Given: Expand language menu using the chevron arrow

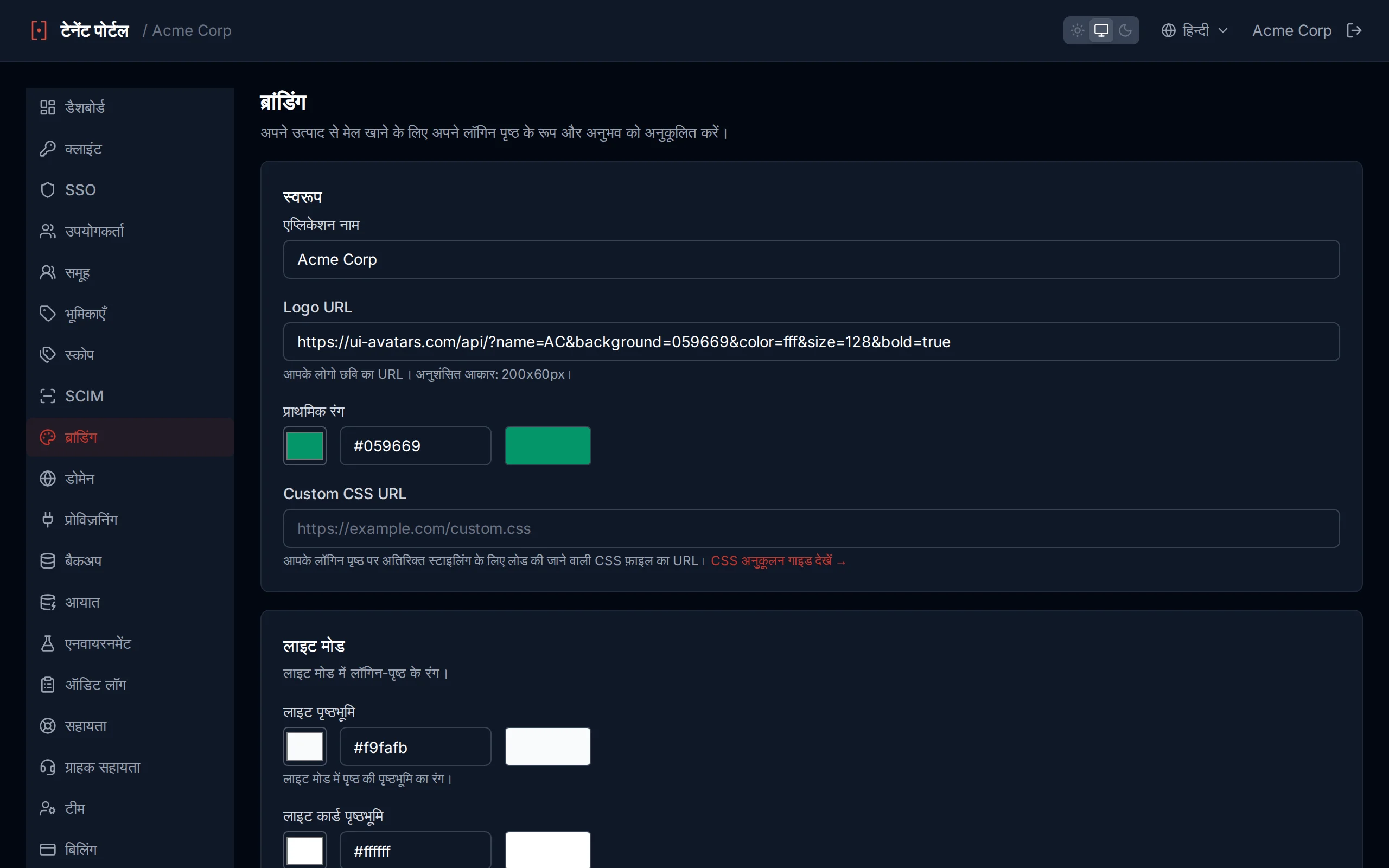Looking at the screenshot, I should click(x=1222, y=30).
